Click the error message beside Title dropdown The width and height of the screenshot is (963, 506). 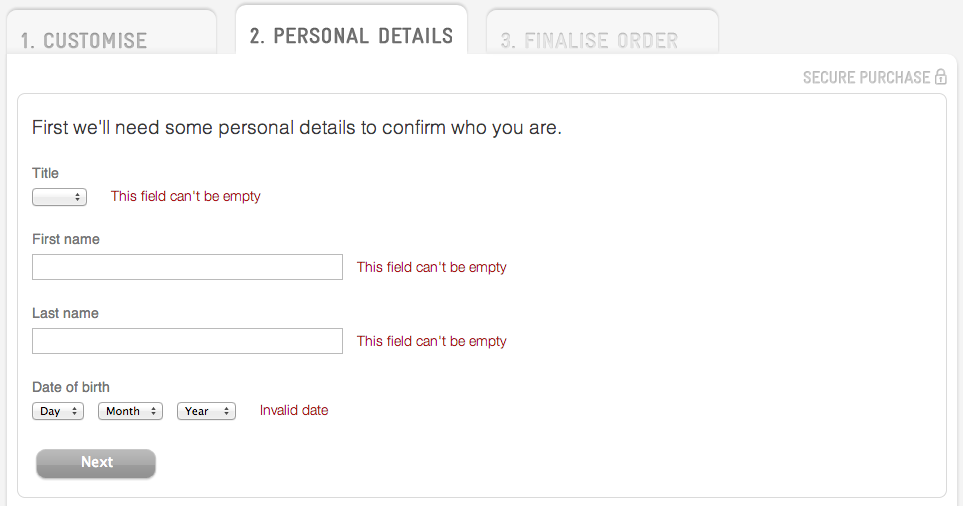coord(186,196)
